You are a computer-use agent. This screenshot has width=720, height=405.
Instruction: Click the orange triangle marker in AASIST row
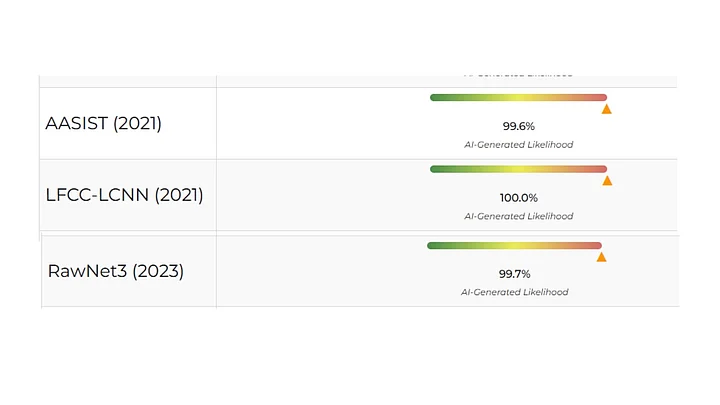(x=606, y=109)
